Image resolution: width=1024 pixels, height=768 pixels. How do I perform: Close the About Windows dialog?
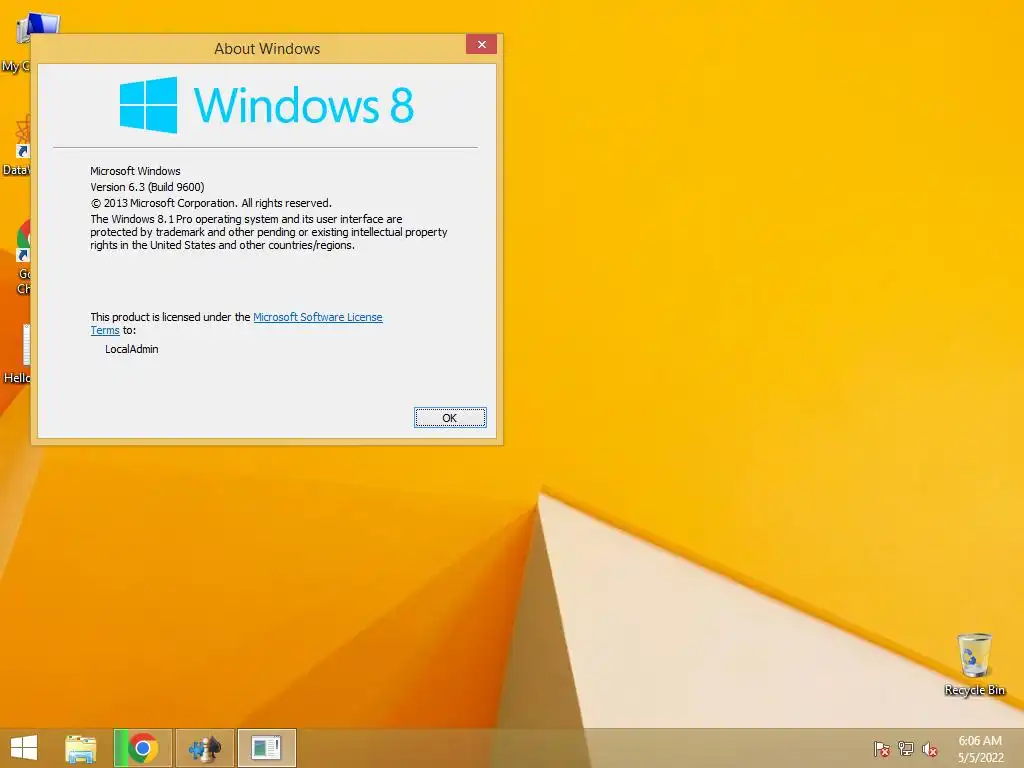pos(481,44)
